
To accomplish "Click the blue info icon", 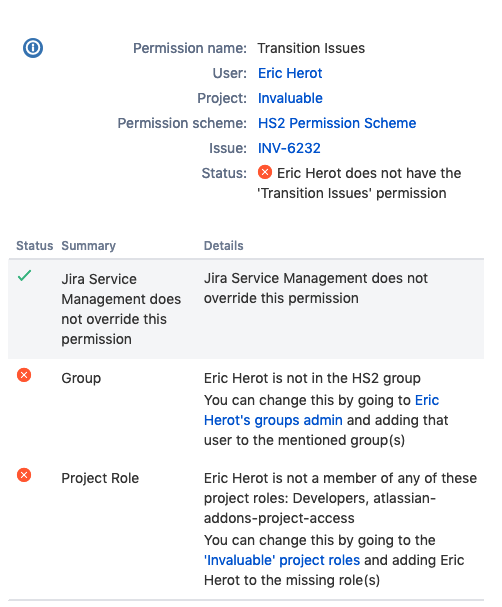I will pos(33,48).
